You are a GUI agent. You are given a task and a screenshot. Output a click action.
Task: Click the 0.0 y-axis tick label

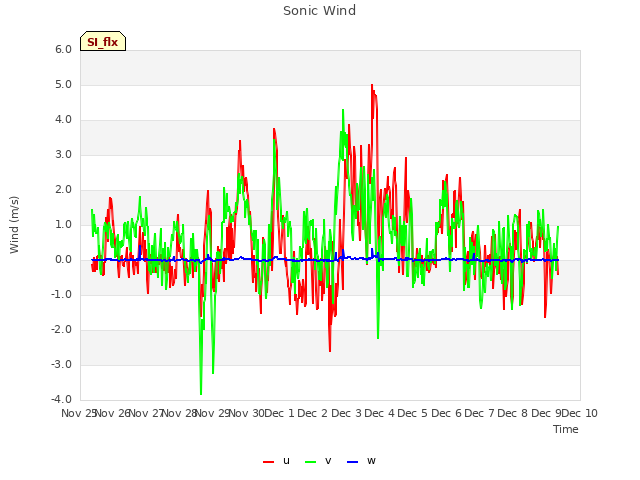(x=64, y=260)
